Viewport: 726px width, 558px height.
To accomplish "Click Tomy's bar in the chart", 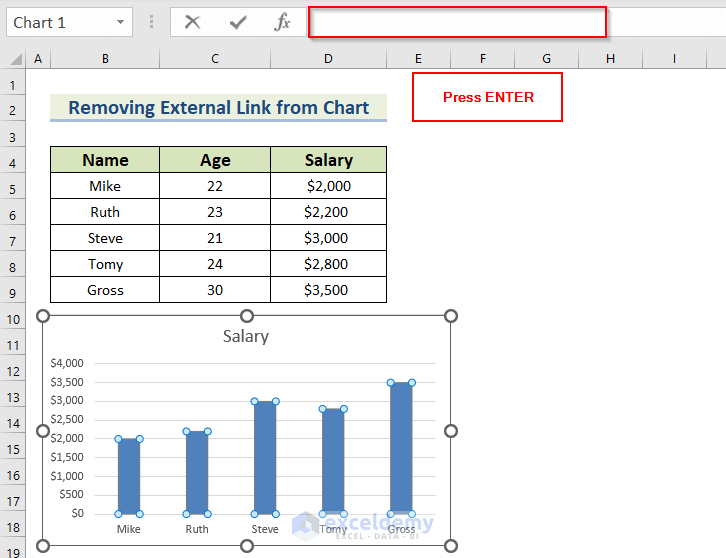I will [x=333, y=461].
